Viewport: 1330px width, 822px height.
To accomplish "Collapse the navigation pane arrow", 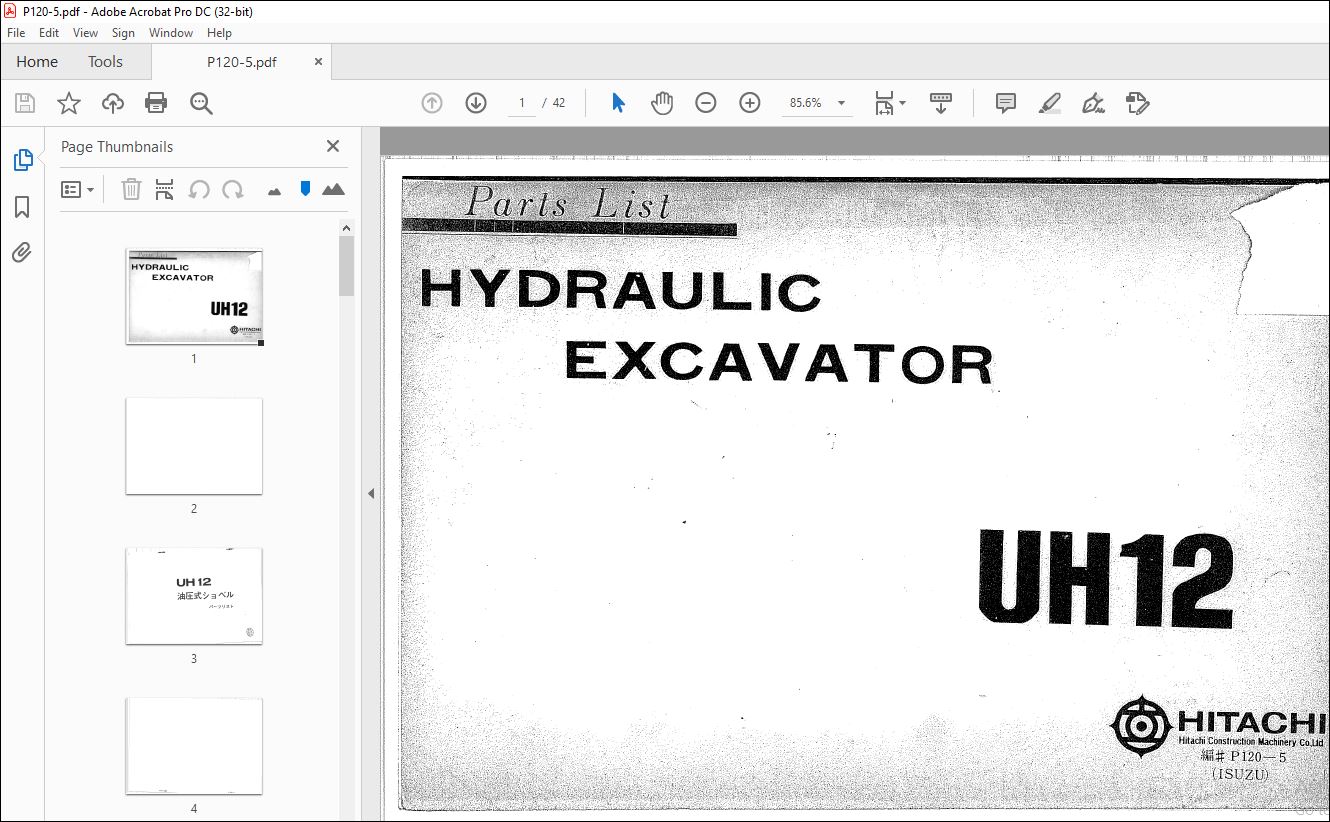I will (x=371, y=493).
